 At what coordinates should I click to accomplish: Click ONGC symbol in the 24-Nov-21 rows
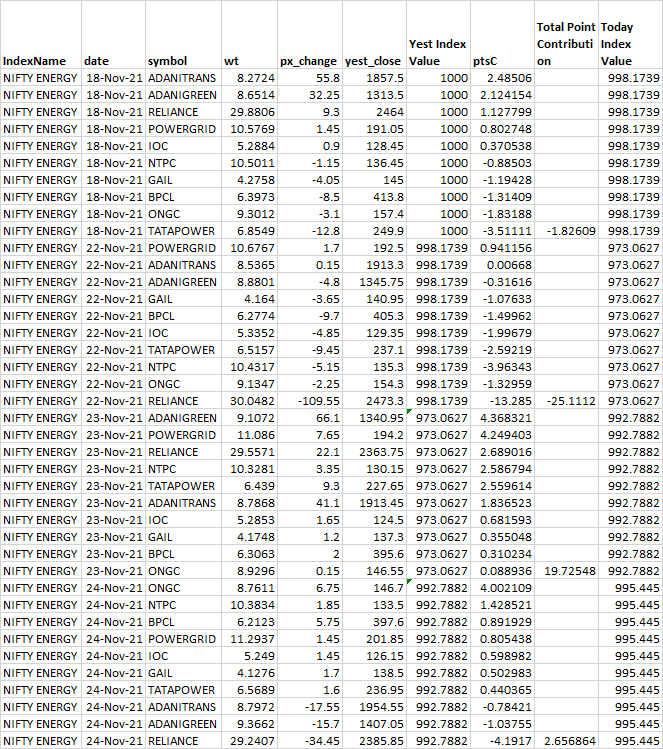click(164, 588)
